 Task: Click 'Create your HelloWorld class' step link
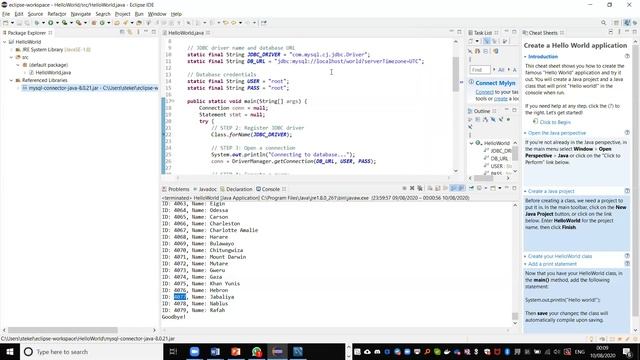click(560, 256)
